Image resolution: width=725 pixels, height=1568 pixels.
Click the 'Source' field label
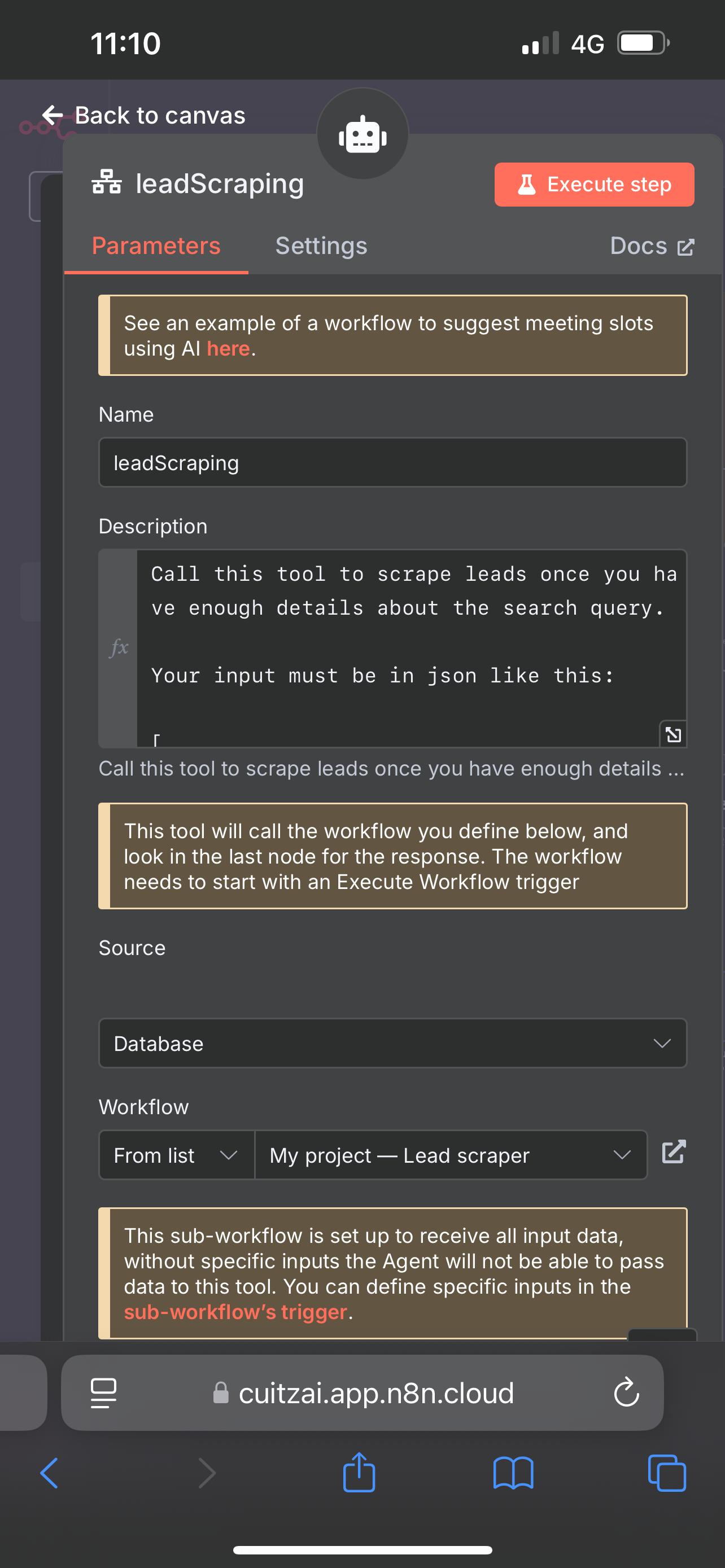pyautogui.click(x=132, y=948)
